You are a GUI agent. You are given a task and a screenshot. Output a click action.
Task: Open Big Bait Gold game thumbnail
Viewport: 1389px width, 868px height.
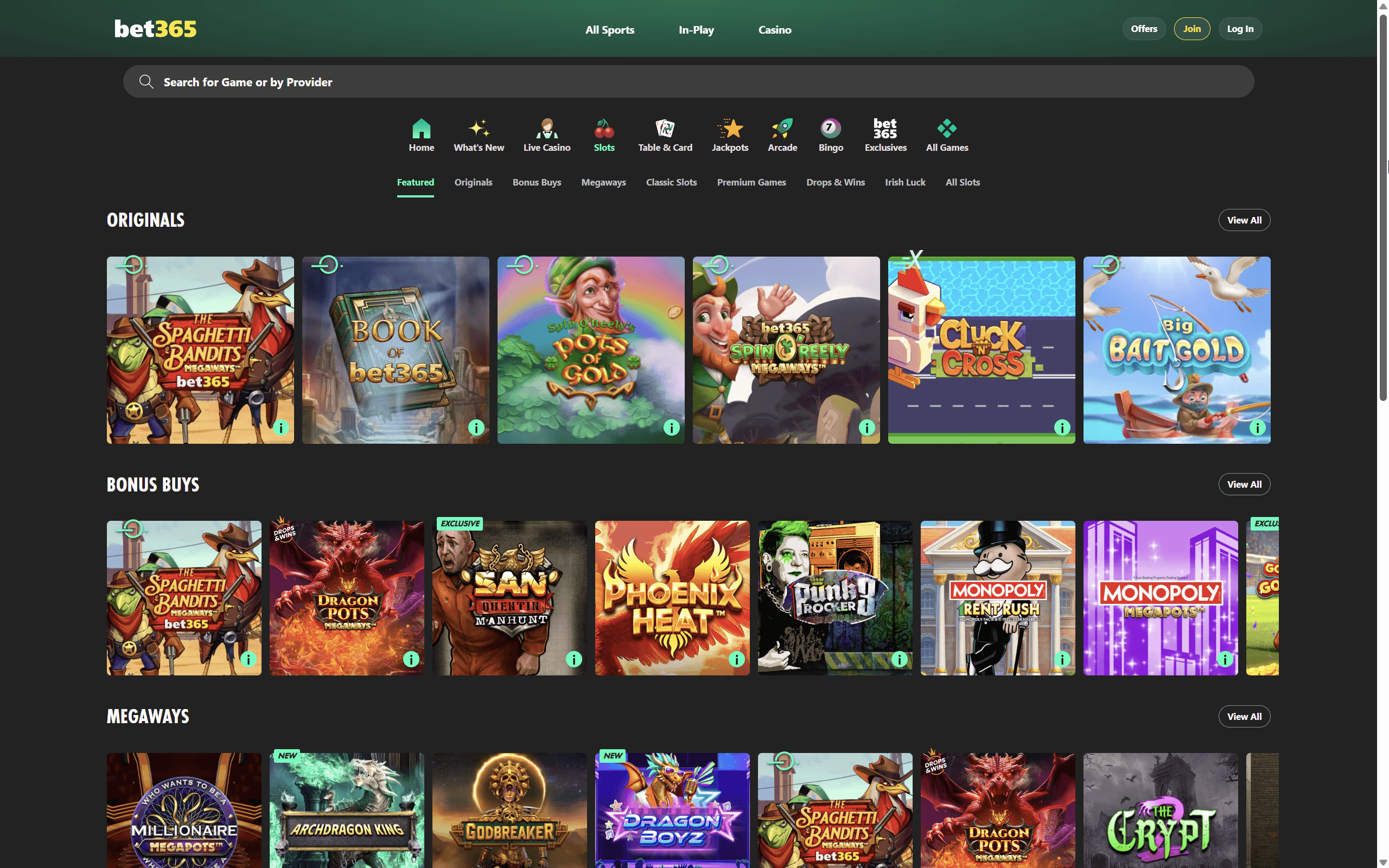coord(1177,350)
